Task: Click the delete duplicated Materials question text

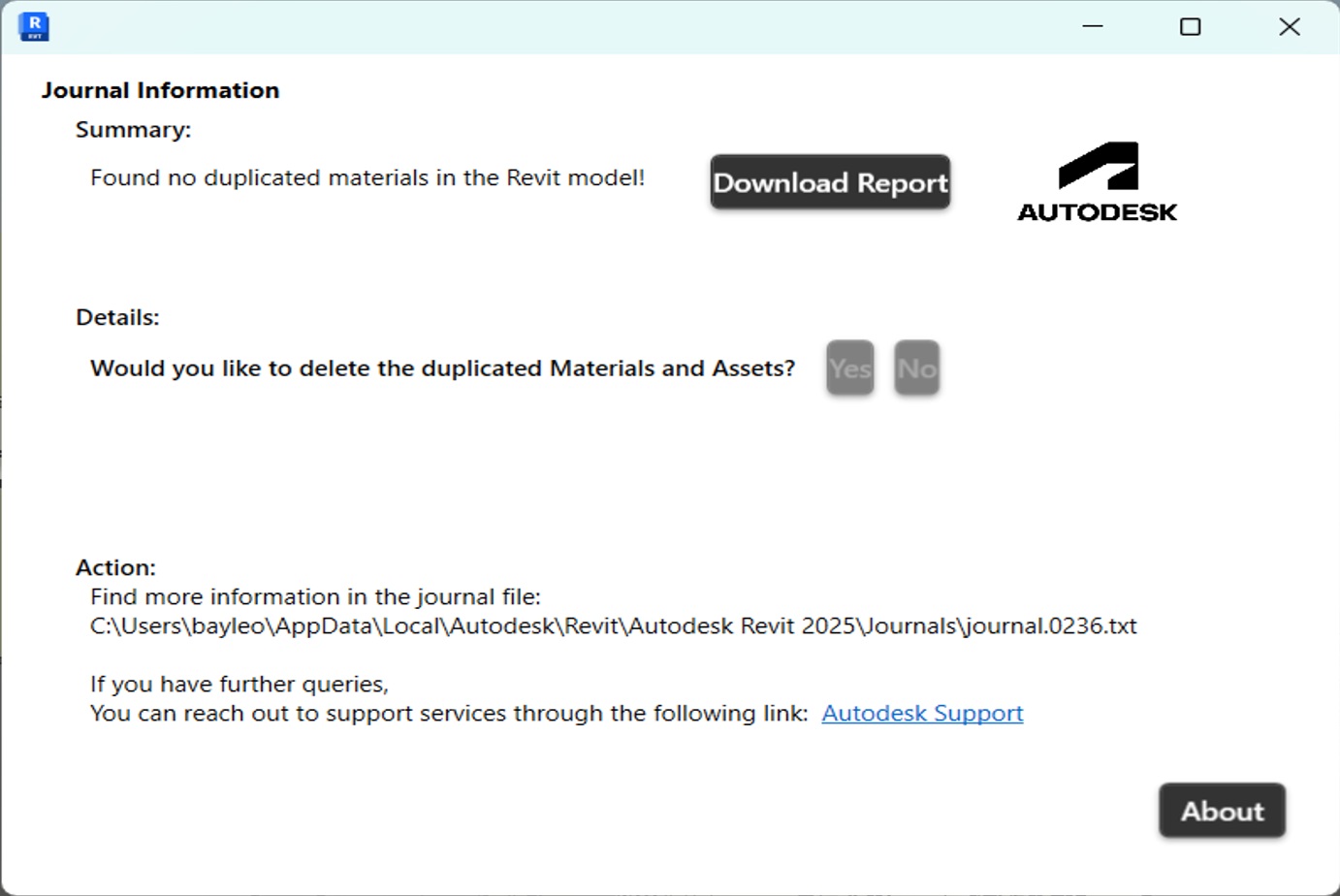Action: point(442,368)
